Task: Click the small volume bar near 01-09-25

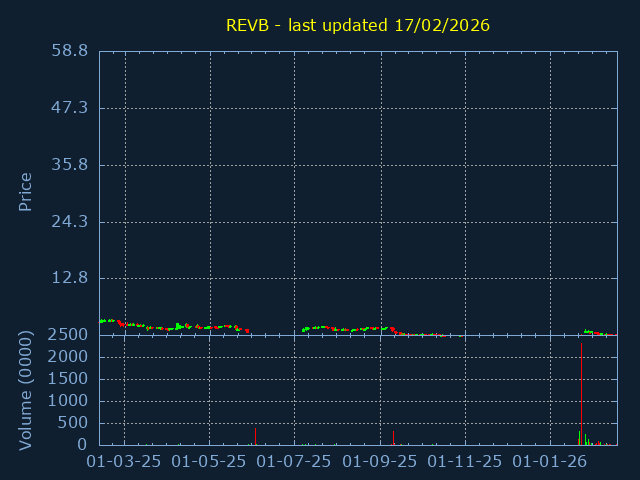Action: coord(393,439)
